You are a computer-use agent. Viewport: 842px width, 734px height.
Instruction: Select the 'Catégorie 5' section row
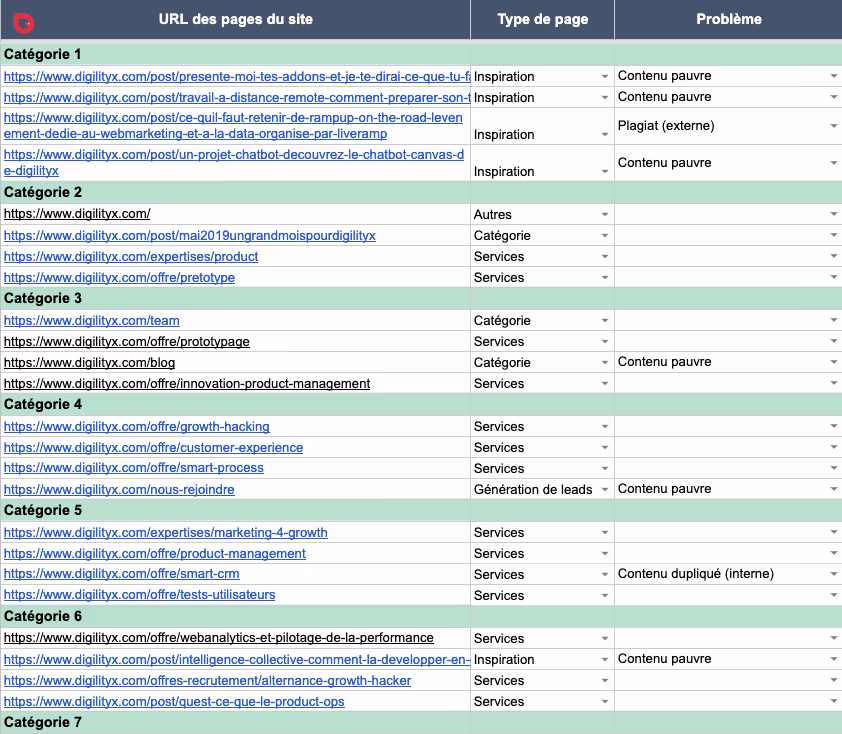pyautogui.click(x=421, y=511)
